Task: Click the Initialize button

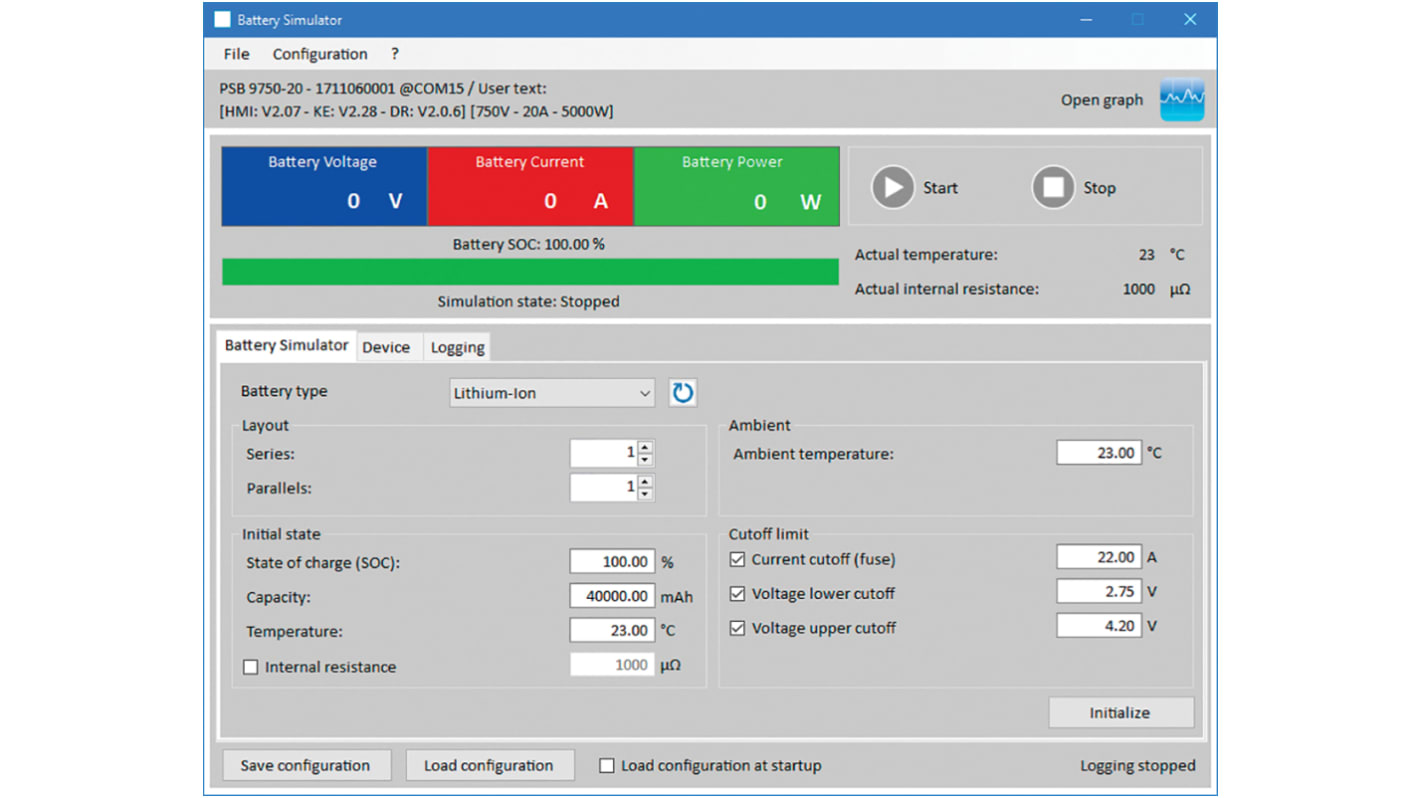Action: coord(1121,713)
